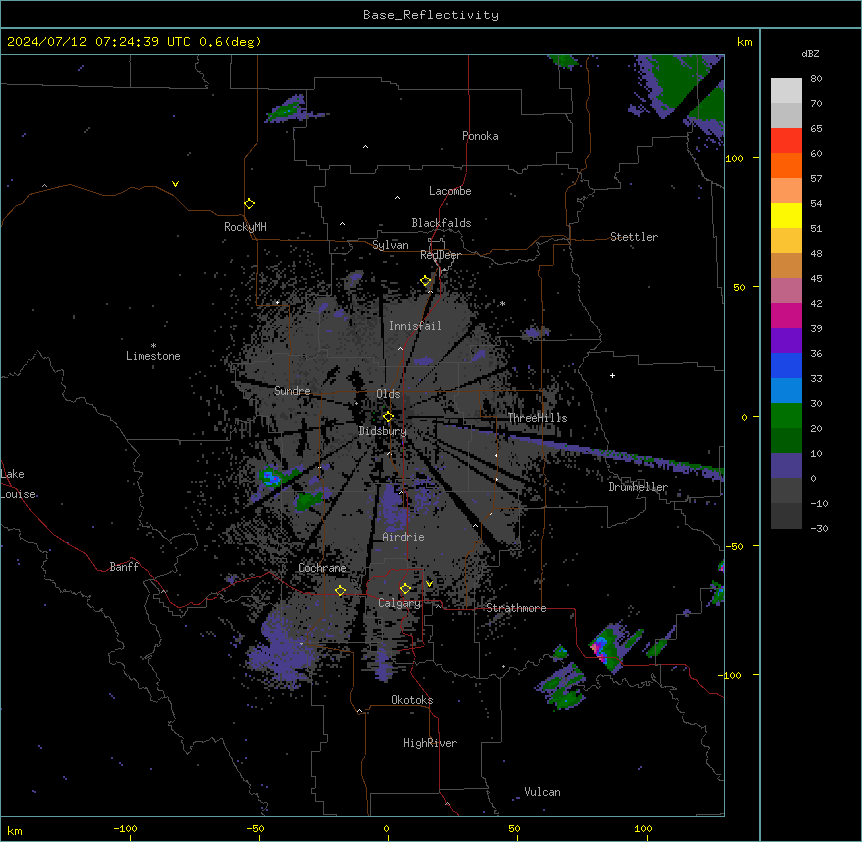Select the yellow diamond marker between Olds and Didsbury
The height and width of the screenshot is (842, 862).
[x=388, y=416]
